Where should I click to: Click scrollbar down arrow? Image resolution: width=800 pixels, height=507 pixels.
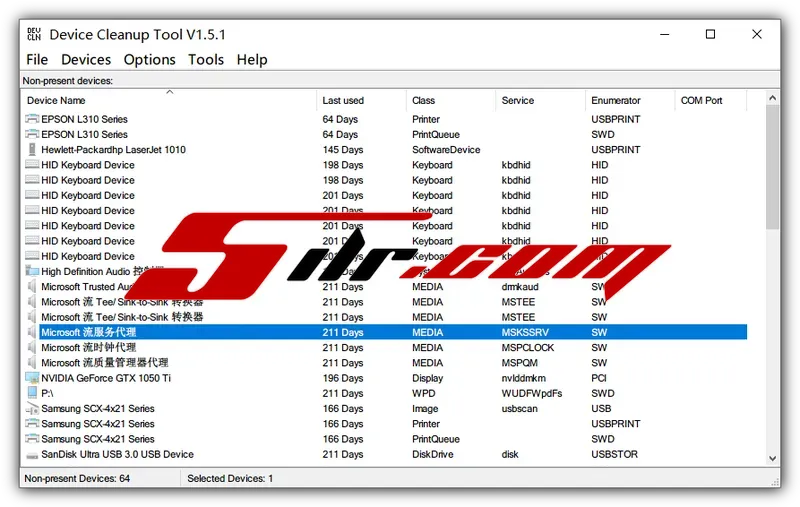pyautogui.click(x=772, y=459)
